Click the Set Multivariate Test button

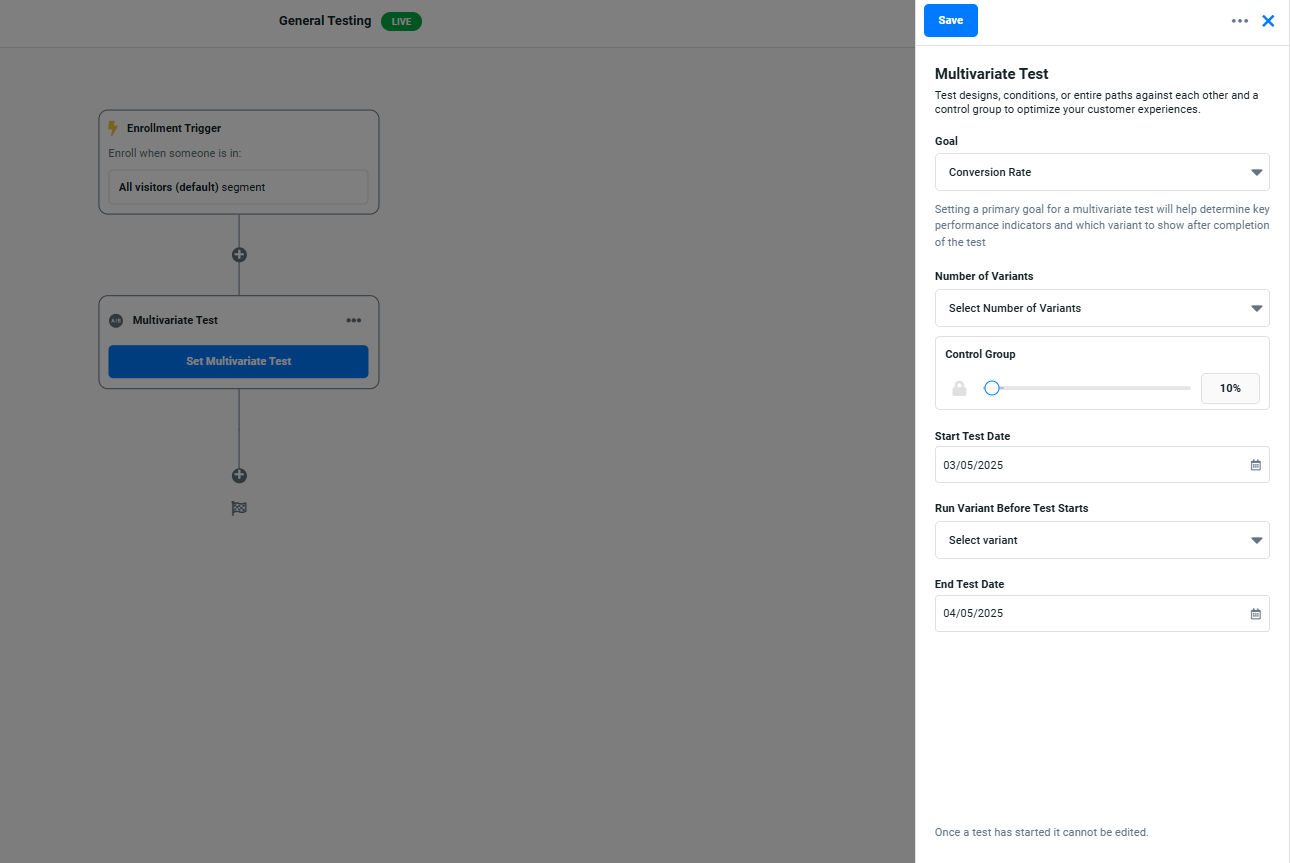pyautogui.click(x=238, y=361)
